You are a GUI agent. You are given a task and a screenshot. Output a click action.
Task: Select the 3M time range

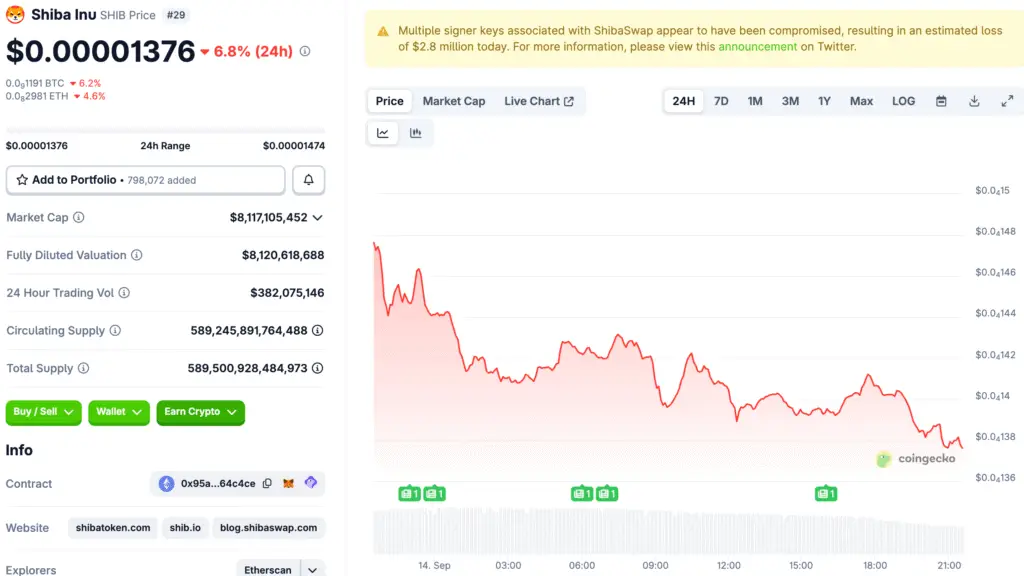790,101
